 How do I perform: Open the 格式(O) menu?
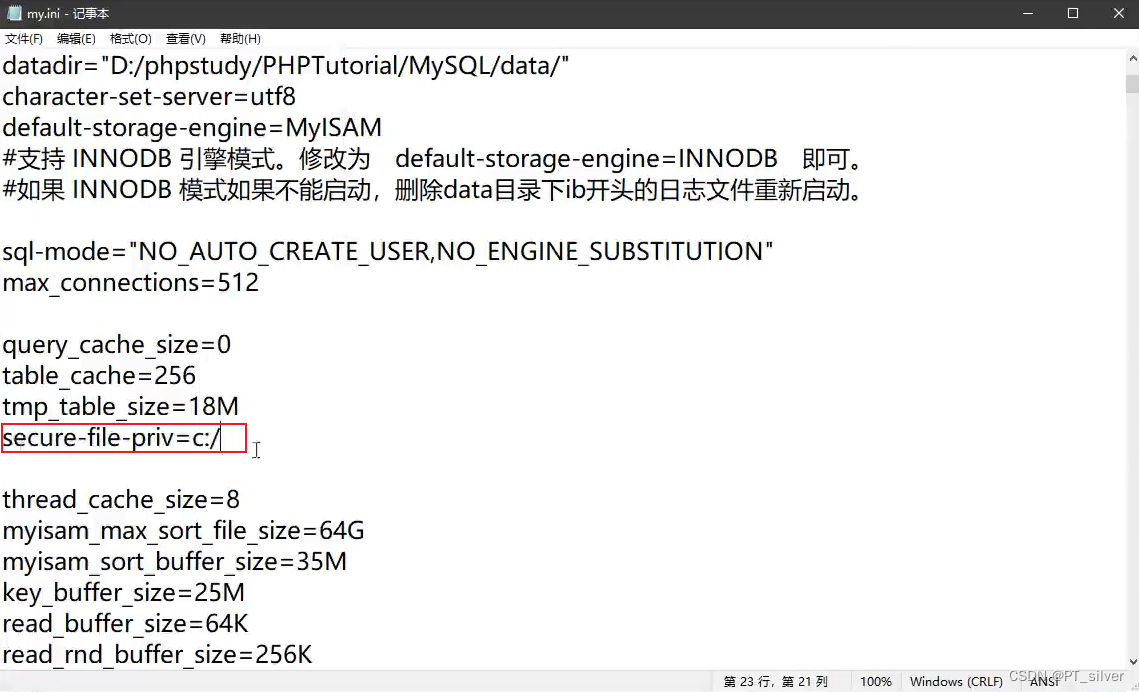coord(130,38)
